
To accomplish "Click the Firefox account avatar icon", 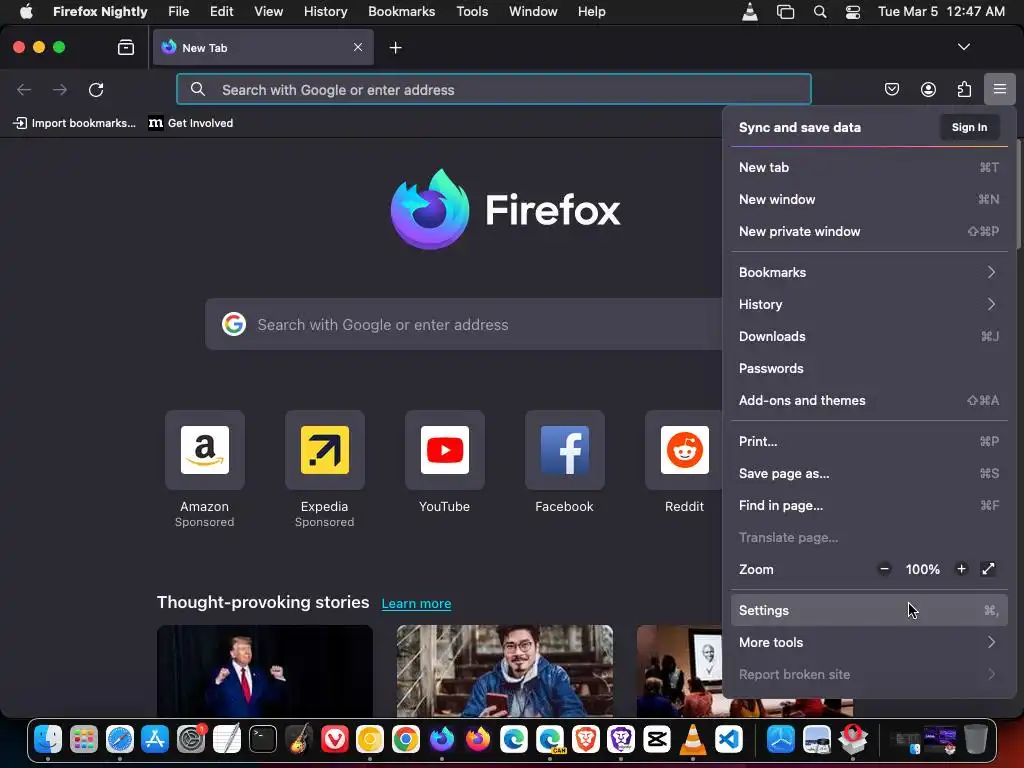I will pos(928,89).
